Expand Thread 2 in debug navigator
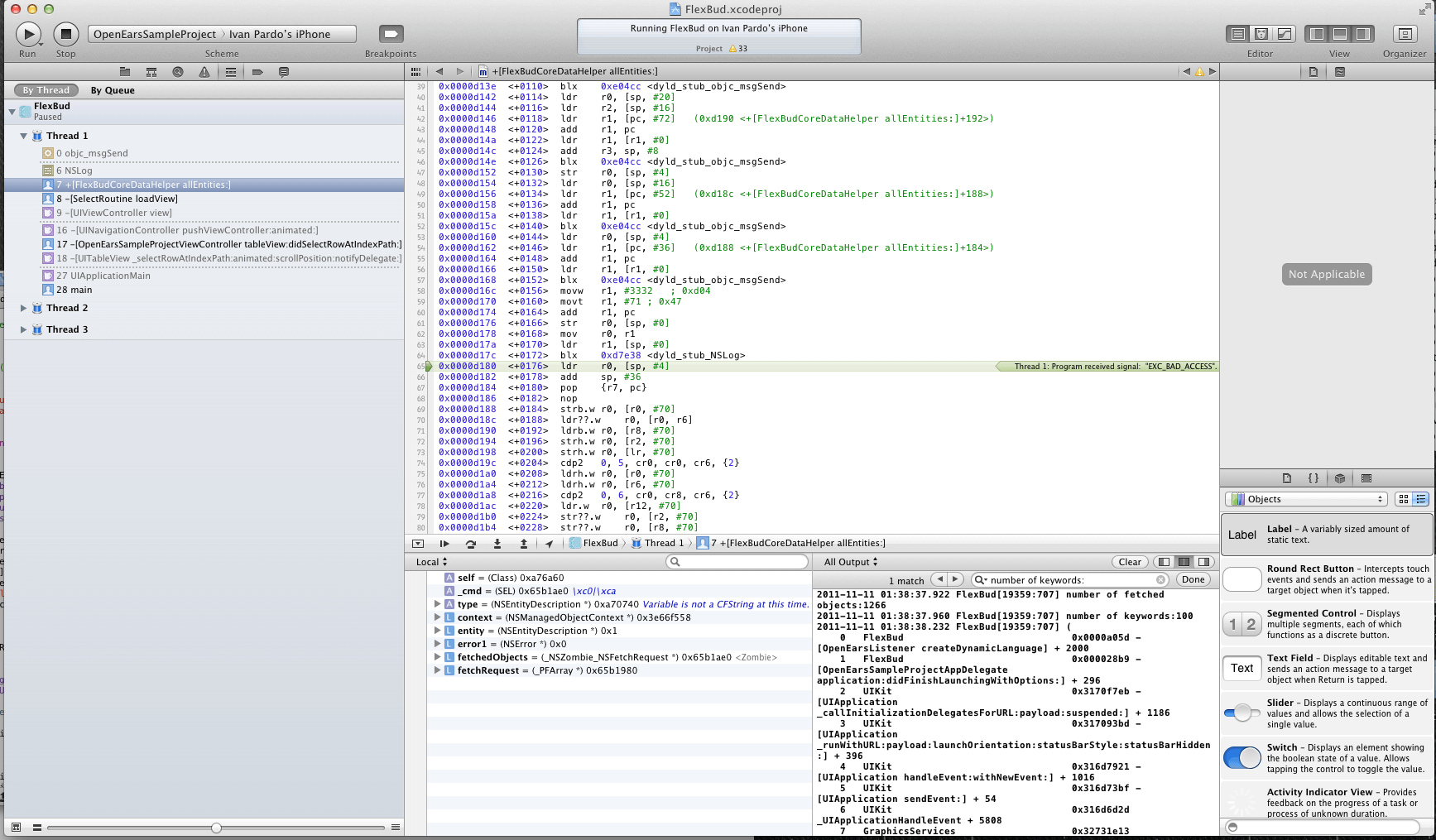1436x840 pixels. pyautogui.click(x=24, y=308)
